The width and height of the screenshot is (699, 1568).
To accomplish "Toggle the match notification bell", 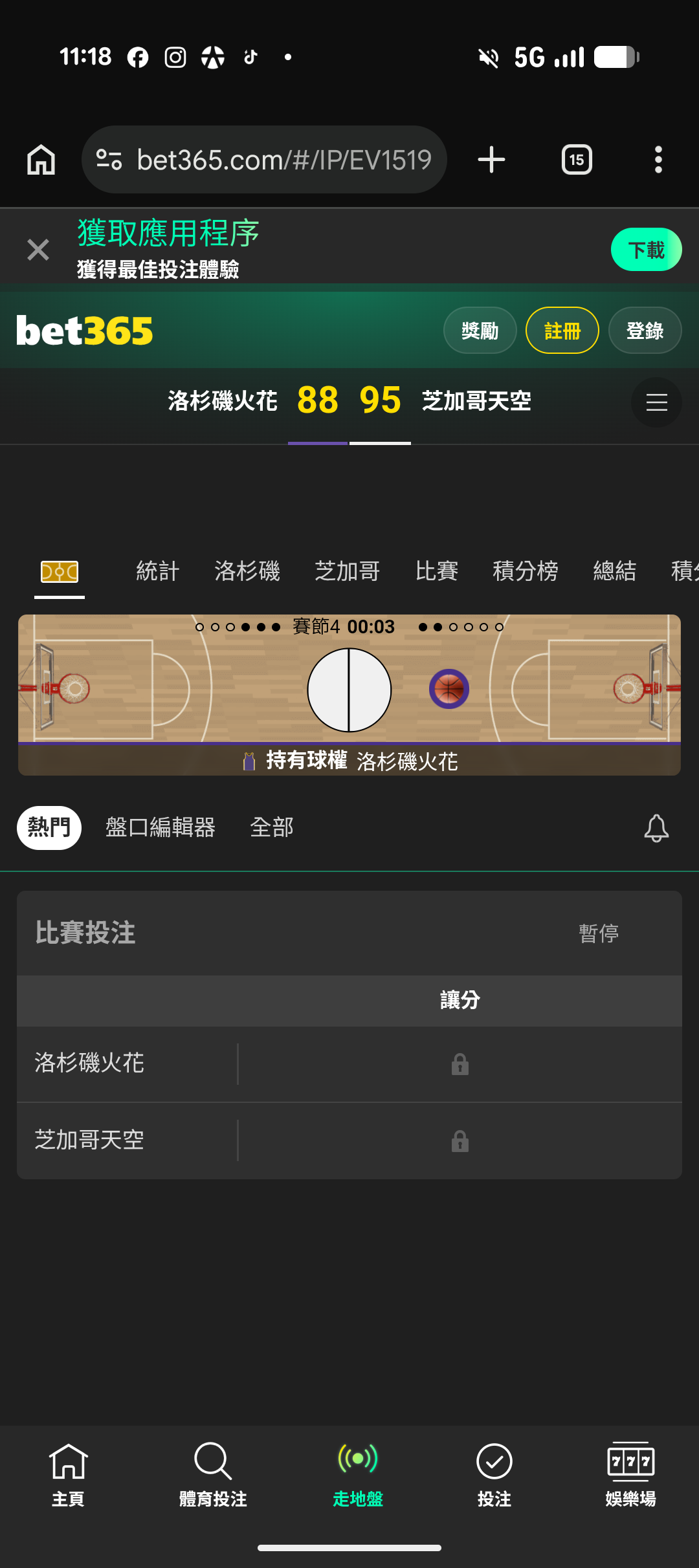I will (656, 828).
